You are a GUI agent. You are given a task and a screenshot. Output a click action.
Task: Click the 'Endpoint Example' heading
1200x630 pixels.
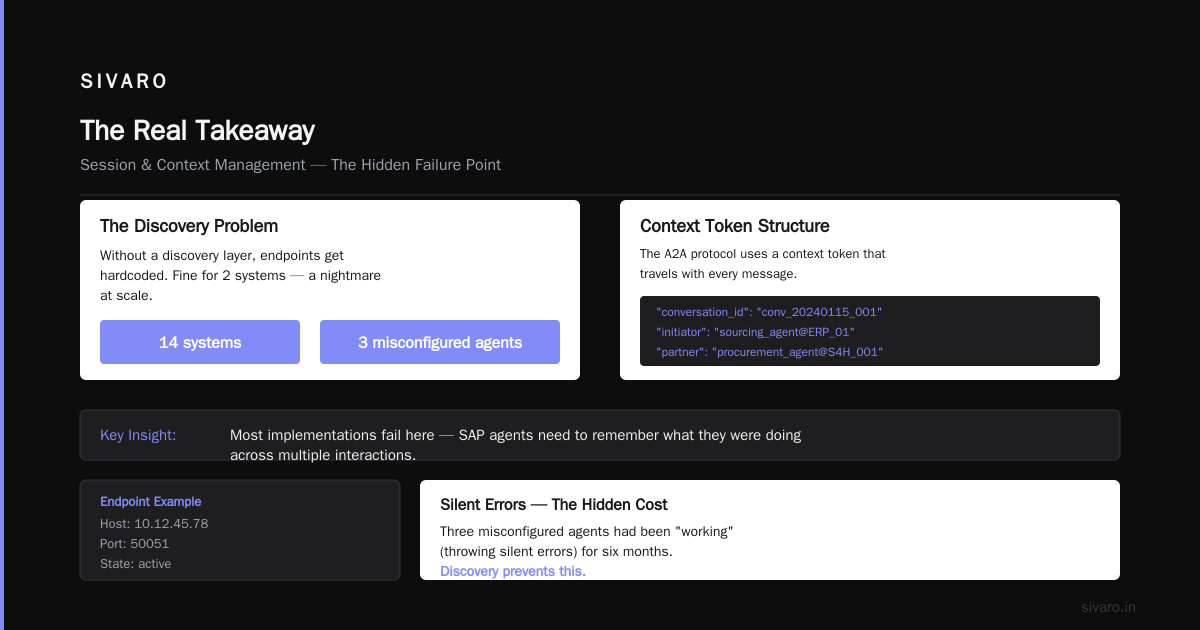[x=151, y=502]
